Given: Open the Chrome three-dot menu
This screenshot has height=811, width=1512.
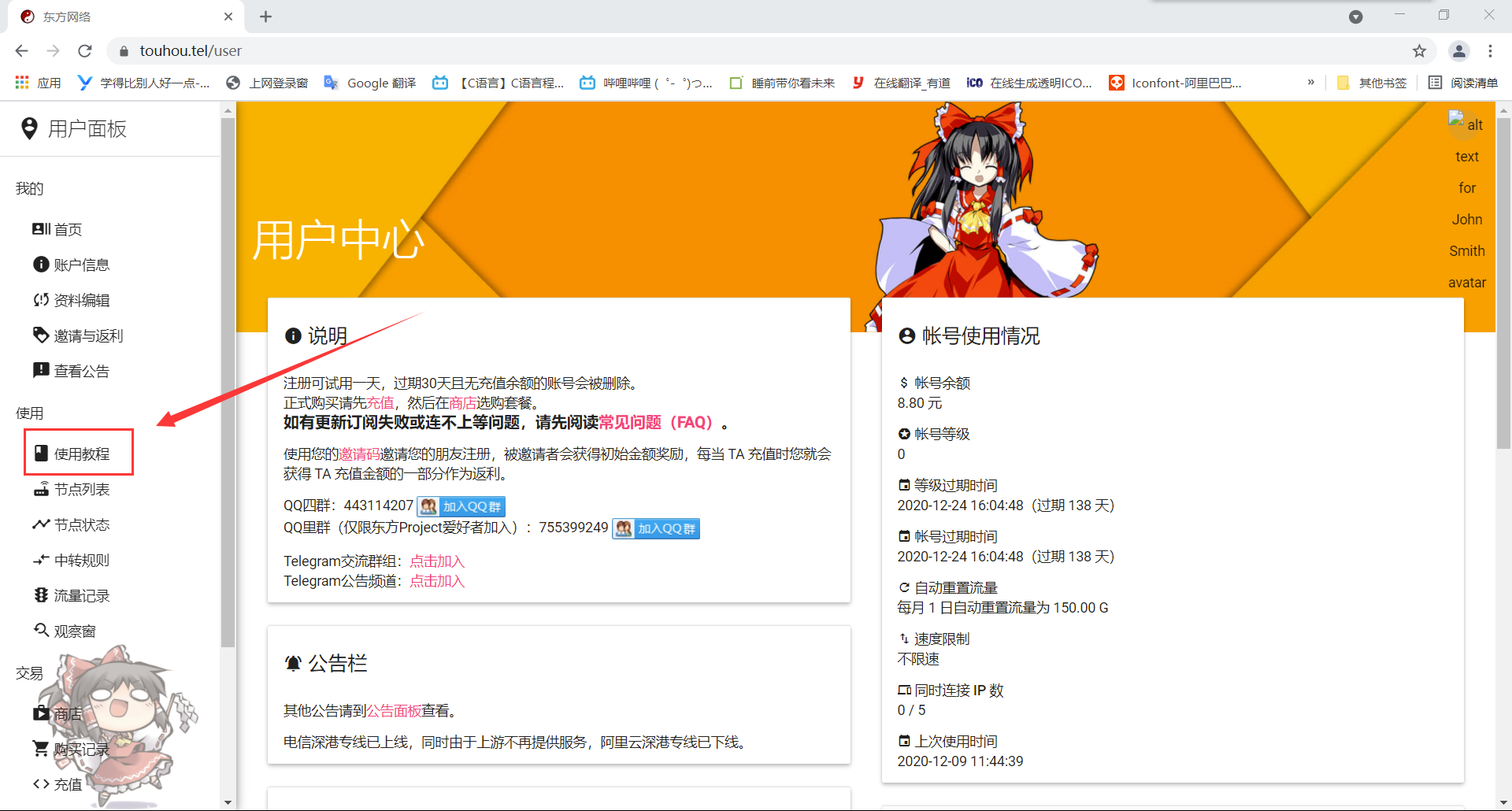Looking at the screenshot, I should click(1491, 50).
